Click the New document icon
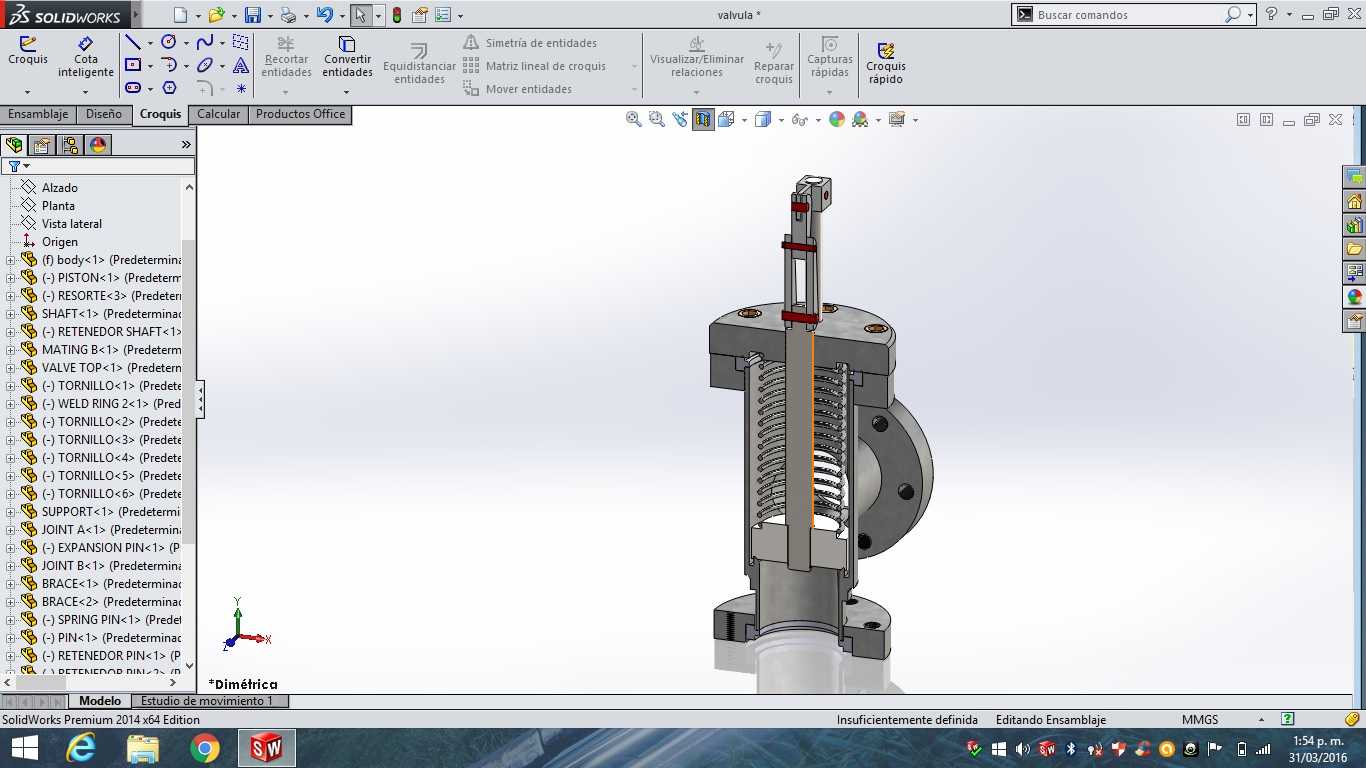Screen dimensions: 1366x768 180,15
